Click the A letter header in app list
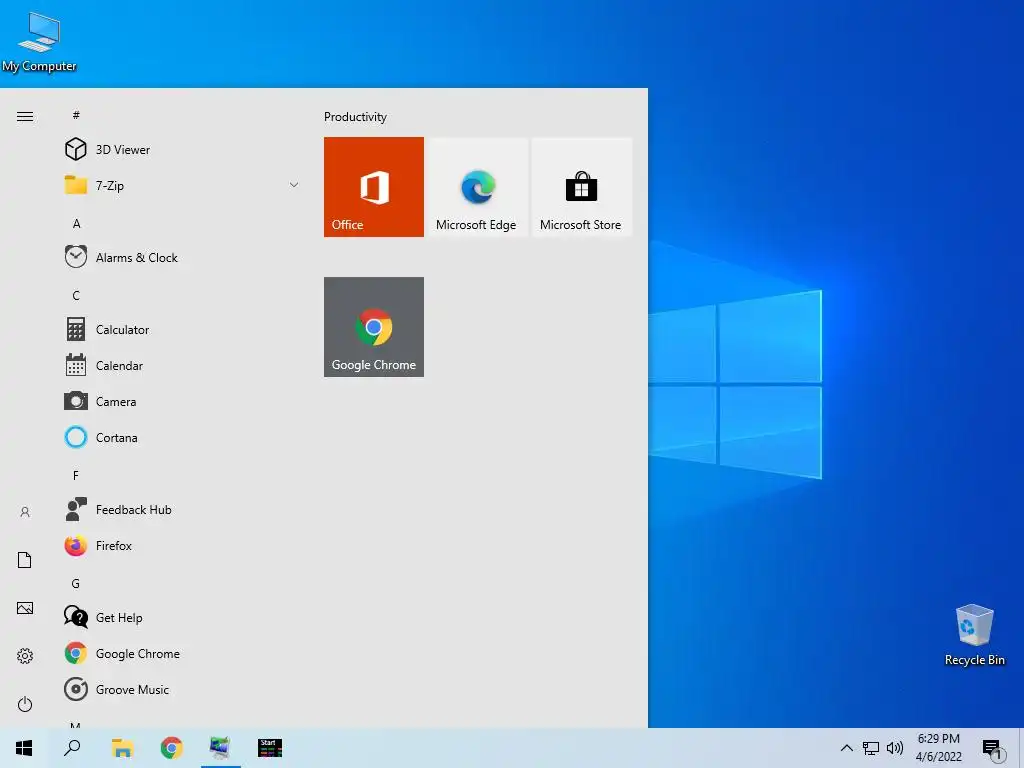 pyautogui.click(x=76, y=223)
